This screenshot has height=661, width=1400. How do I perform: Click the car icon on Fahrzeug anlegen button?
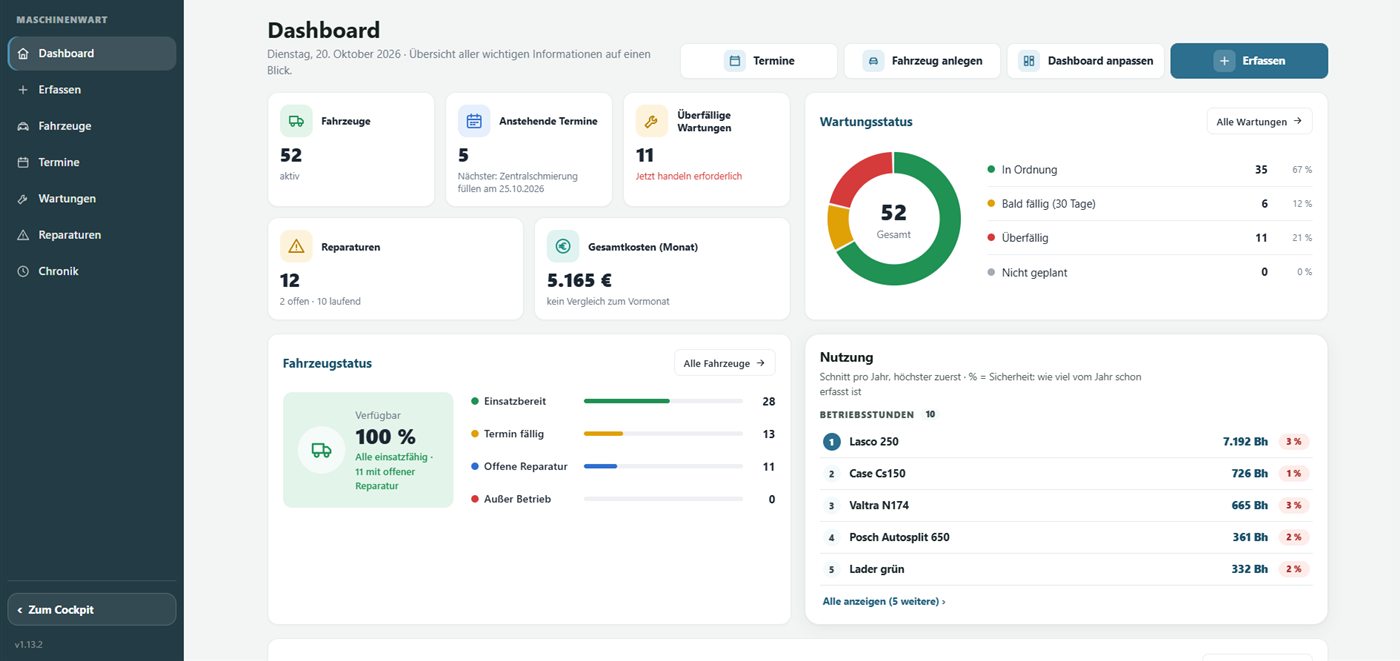click(873, 61)
